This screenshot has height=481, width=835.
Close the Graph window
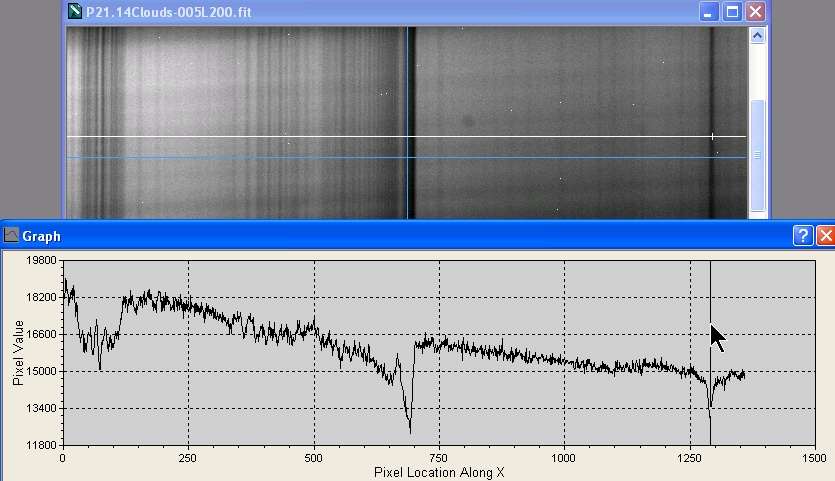(x=825, y=236)
